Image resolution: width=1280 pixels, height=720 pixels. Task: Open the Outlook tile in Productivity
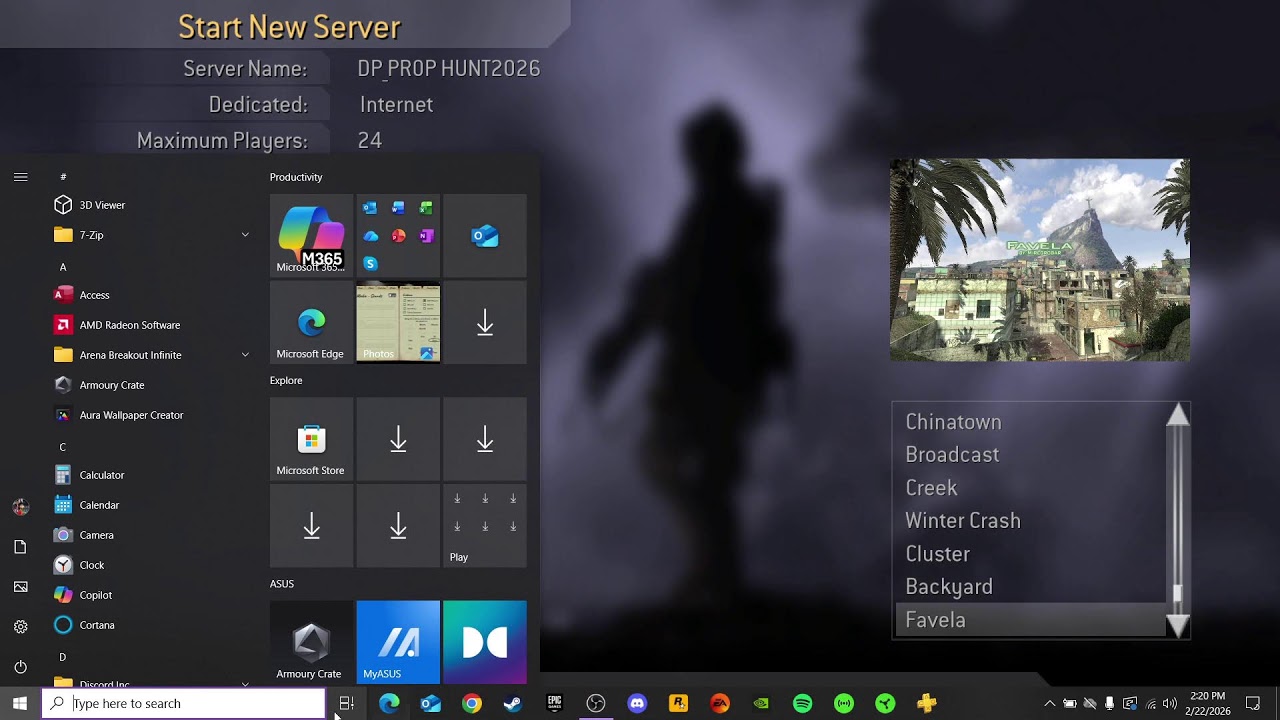[x=485, y=235]
